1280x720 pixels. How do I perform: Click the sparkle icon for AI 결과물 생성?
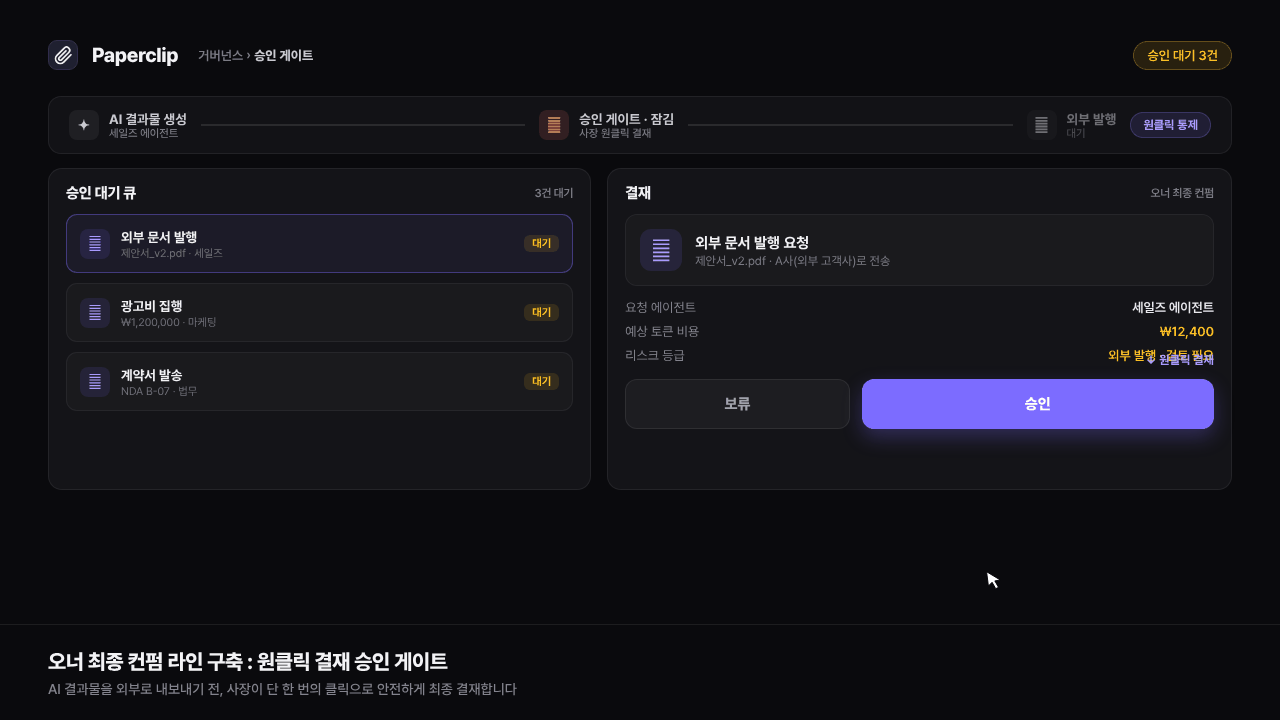[x=84, y=125]
